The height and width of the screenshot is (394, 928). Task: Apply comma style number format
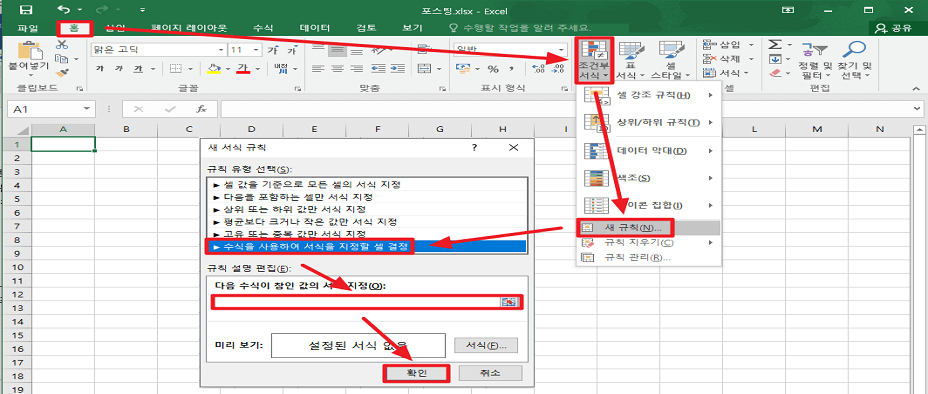point(511,69)
